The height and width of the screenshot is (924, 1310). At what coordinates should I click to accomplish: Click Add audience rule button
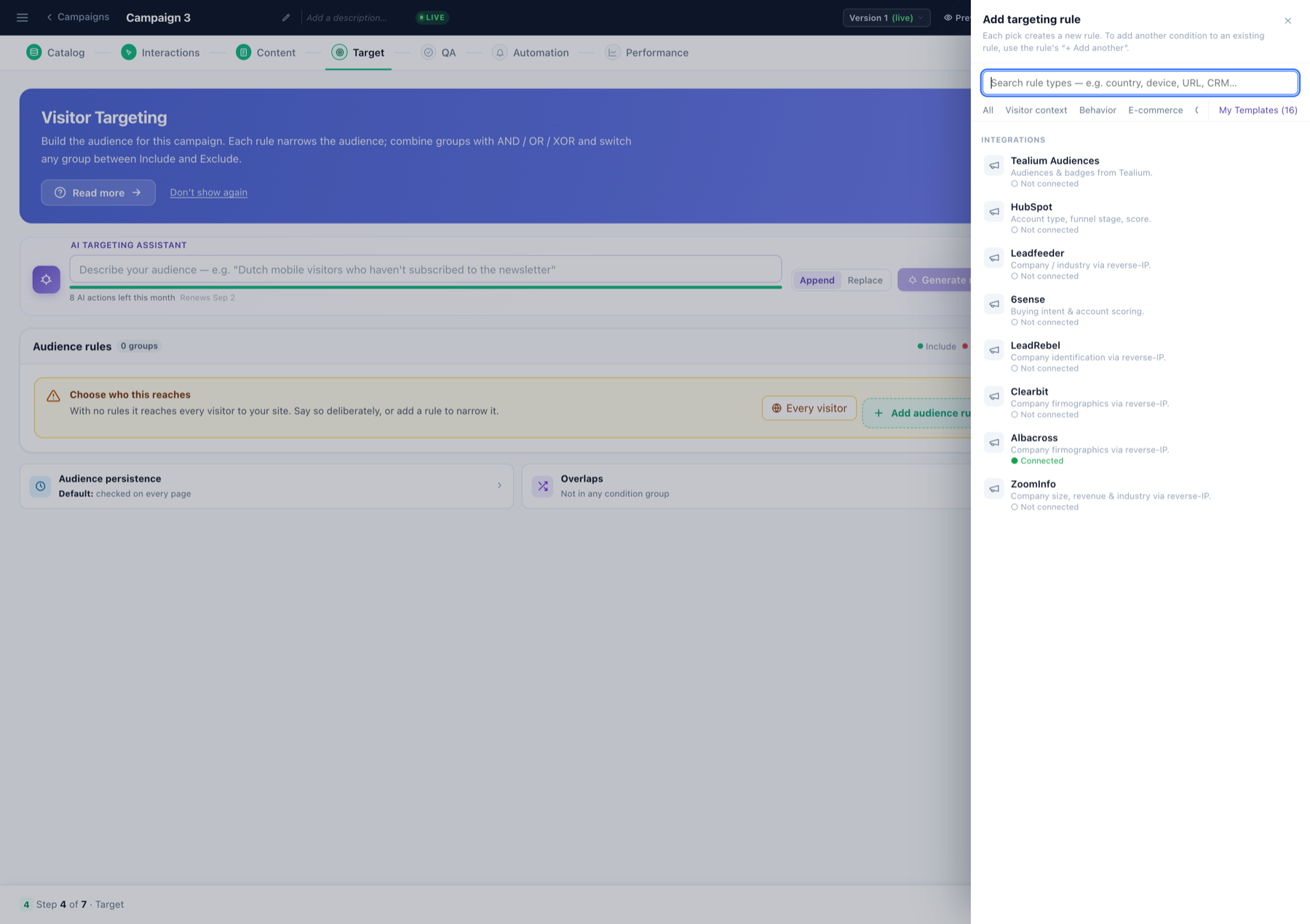point(917,413)
